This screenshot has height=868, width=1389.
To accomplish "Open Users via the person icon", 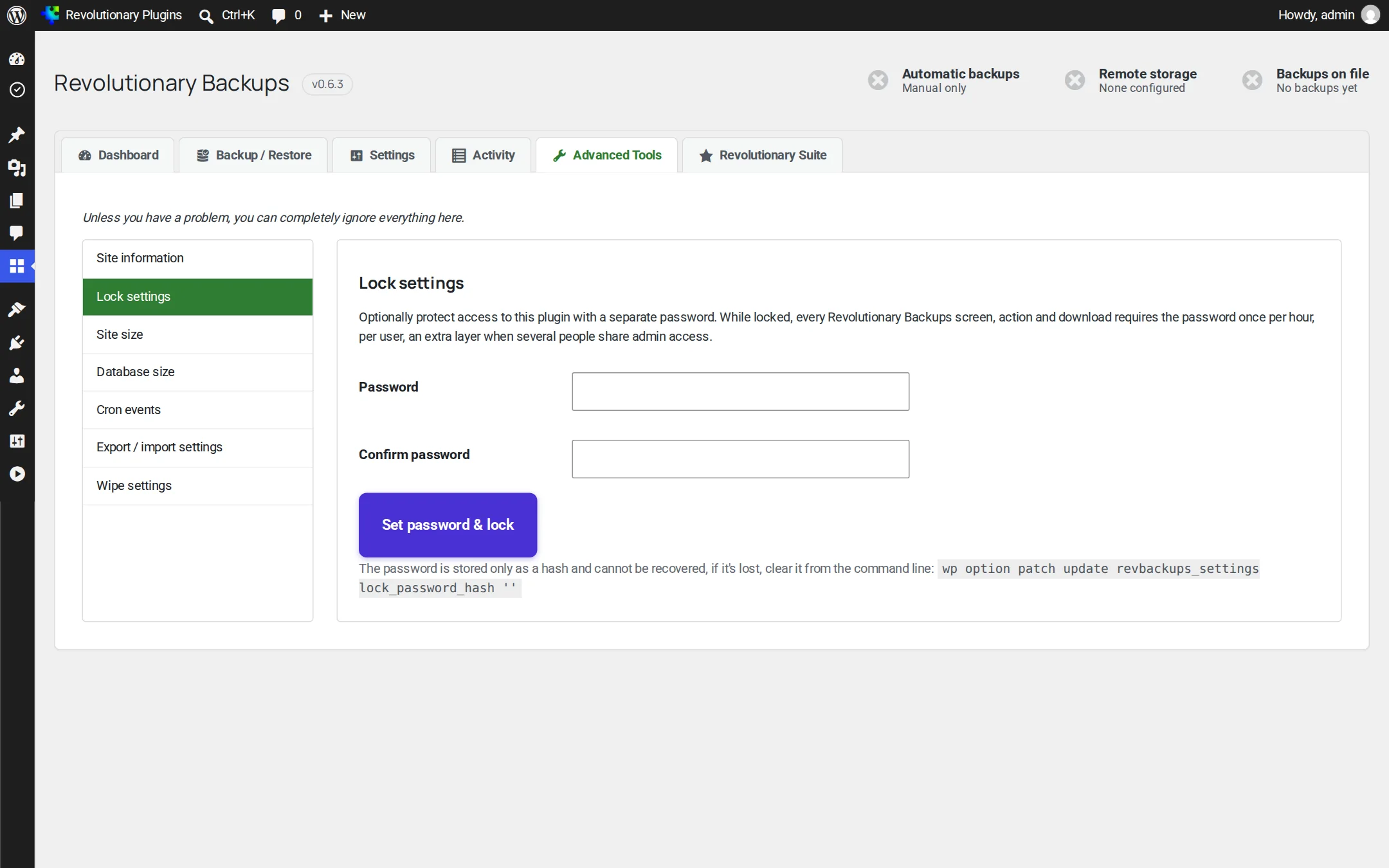I will click(x=17, y=375).
